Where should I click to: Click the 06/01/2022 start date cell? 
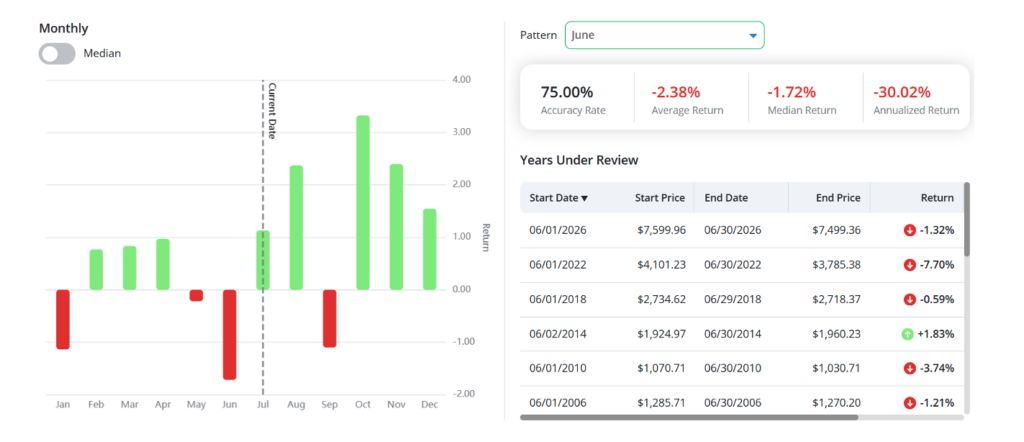point(558,265)
